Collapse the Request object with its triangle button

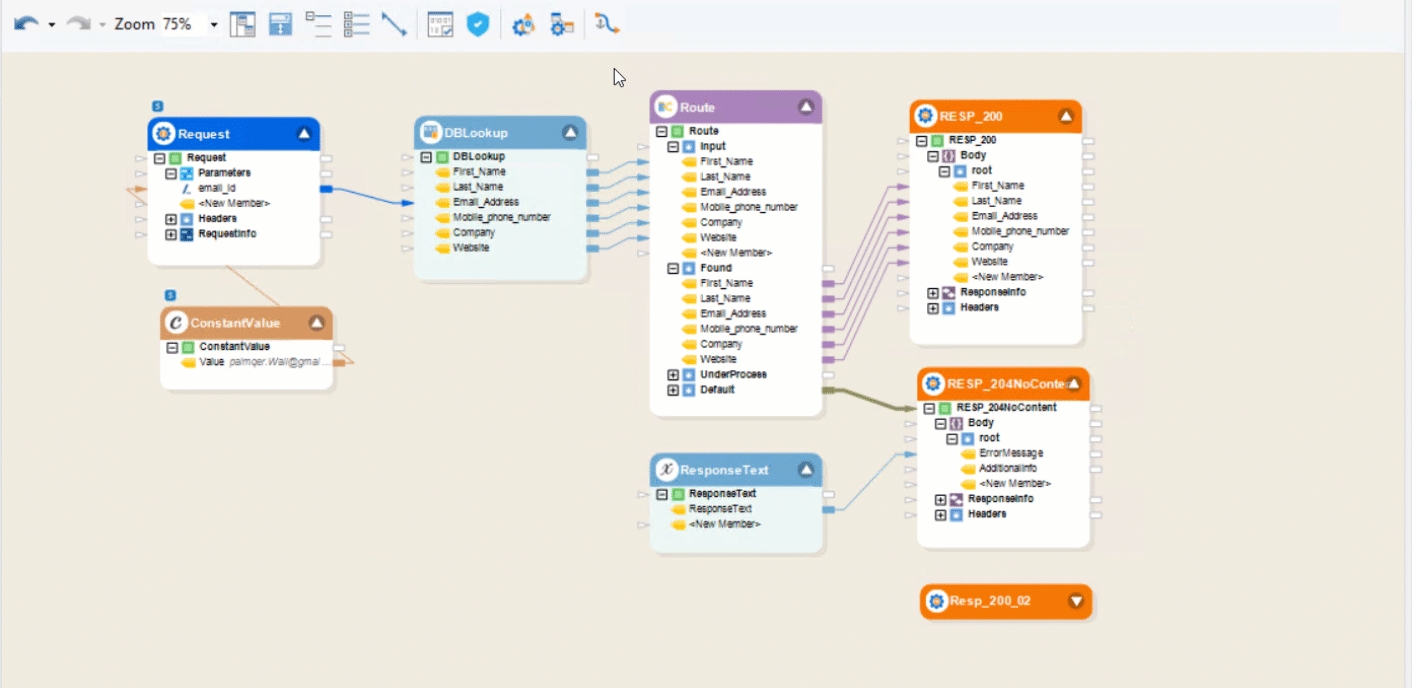[x=305, y=134]
